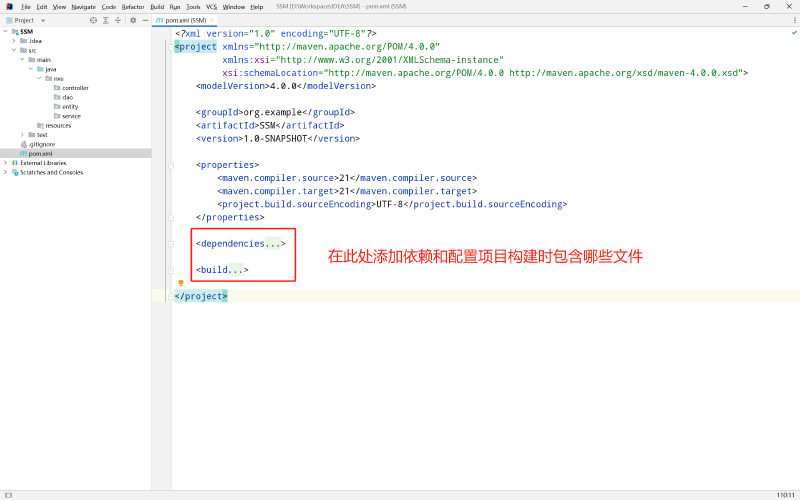Click the External Libraries icon
The width and height of the screenshot is (800, 500).
click(15, 163)
